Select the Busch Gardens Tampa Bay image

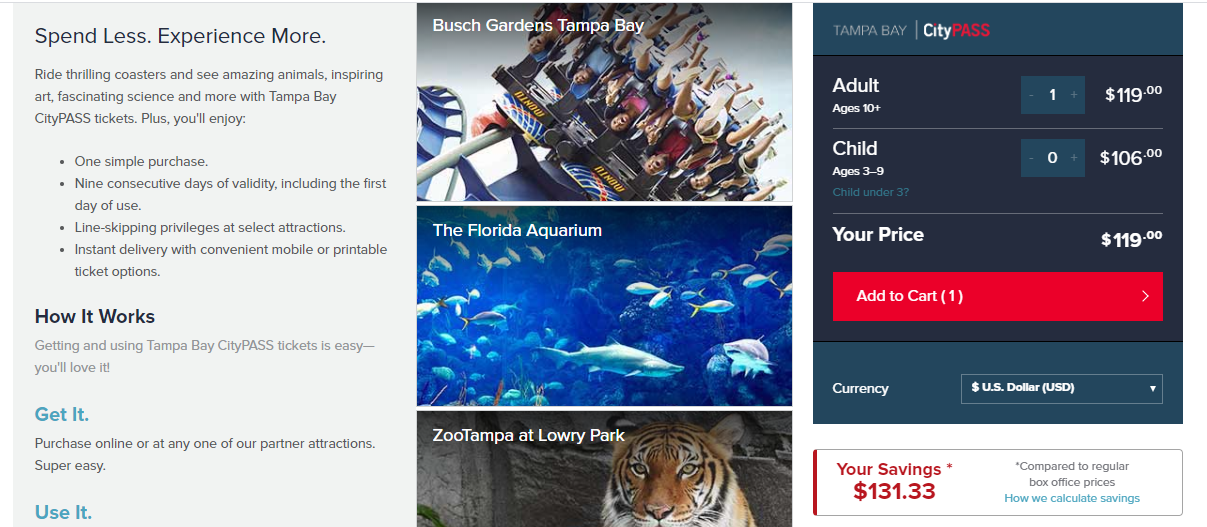[x=604, y=102]
